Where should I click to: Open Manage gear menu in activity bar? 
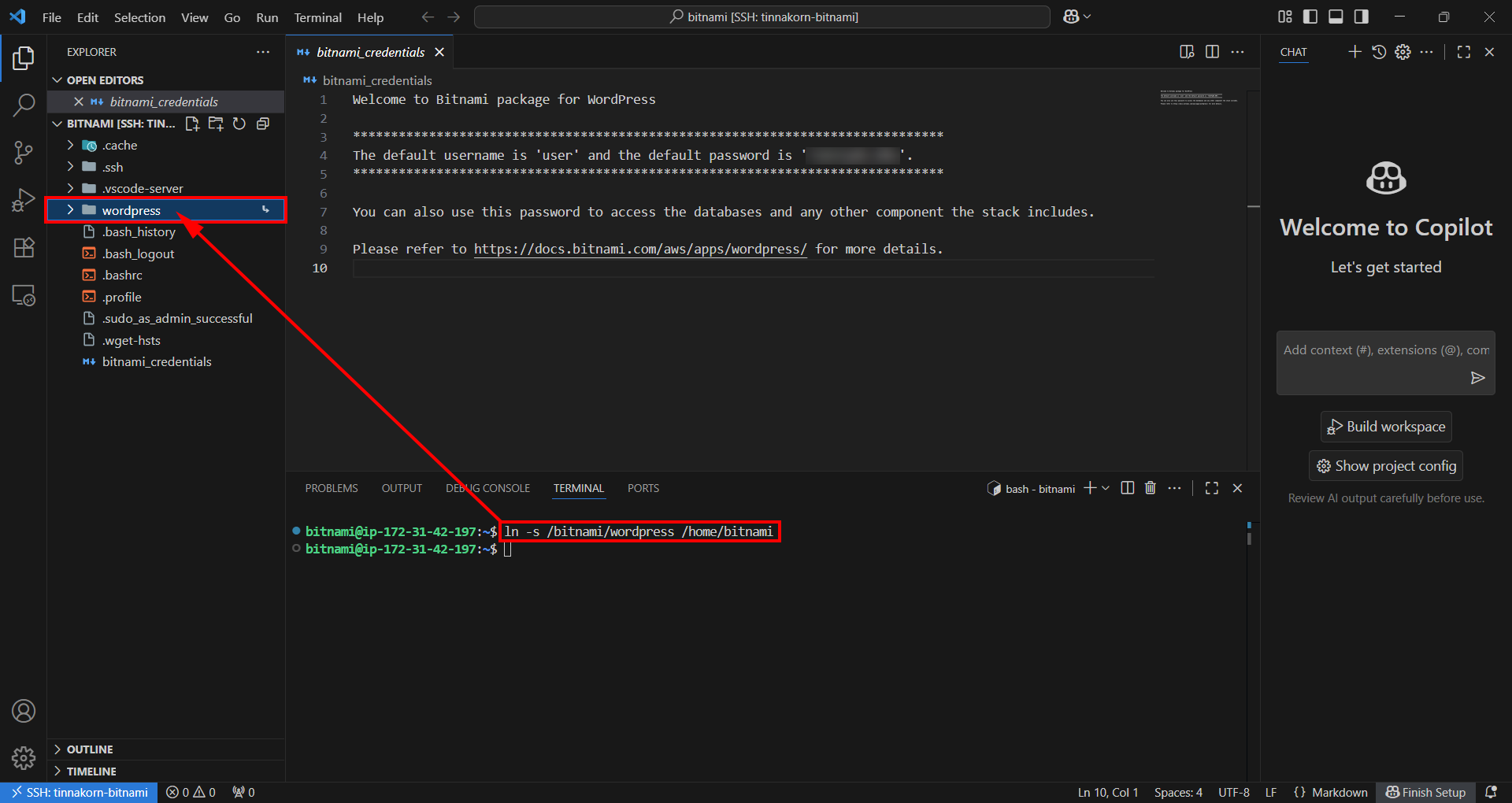pyautogui.click(x=24, y=758)
